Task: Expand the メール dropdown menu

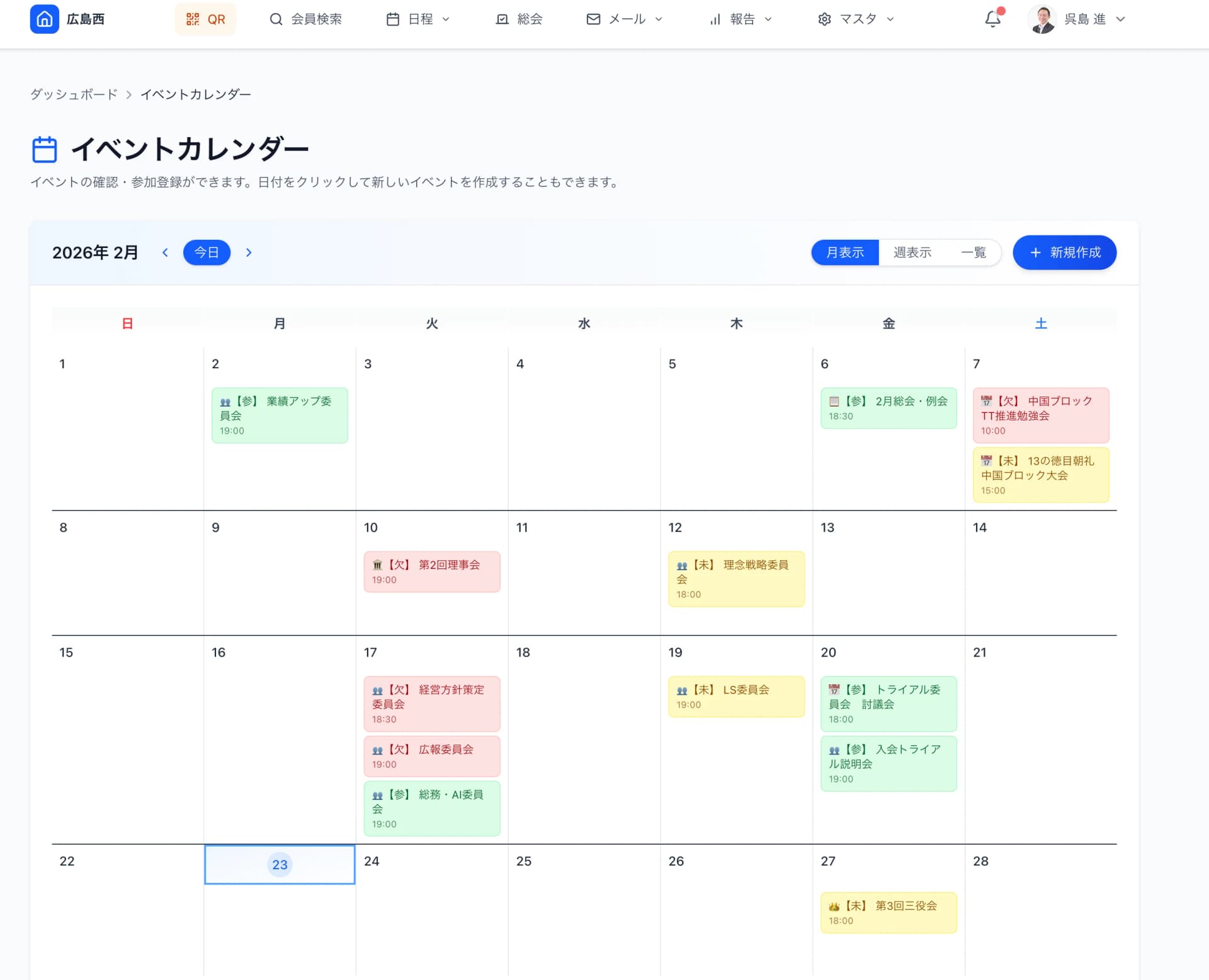Action: [659, 19]
